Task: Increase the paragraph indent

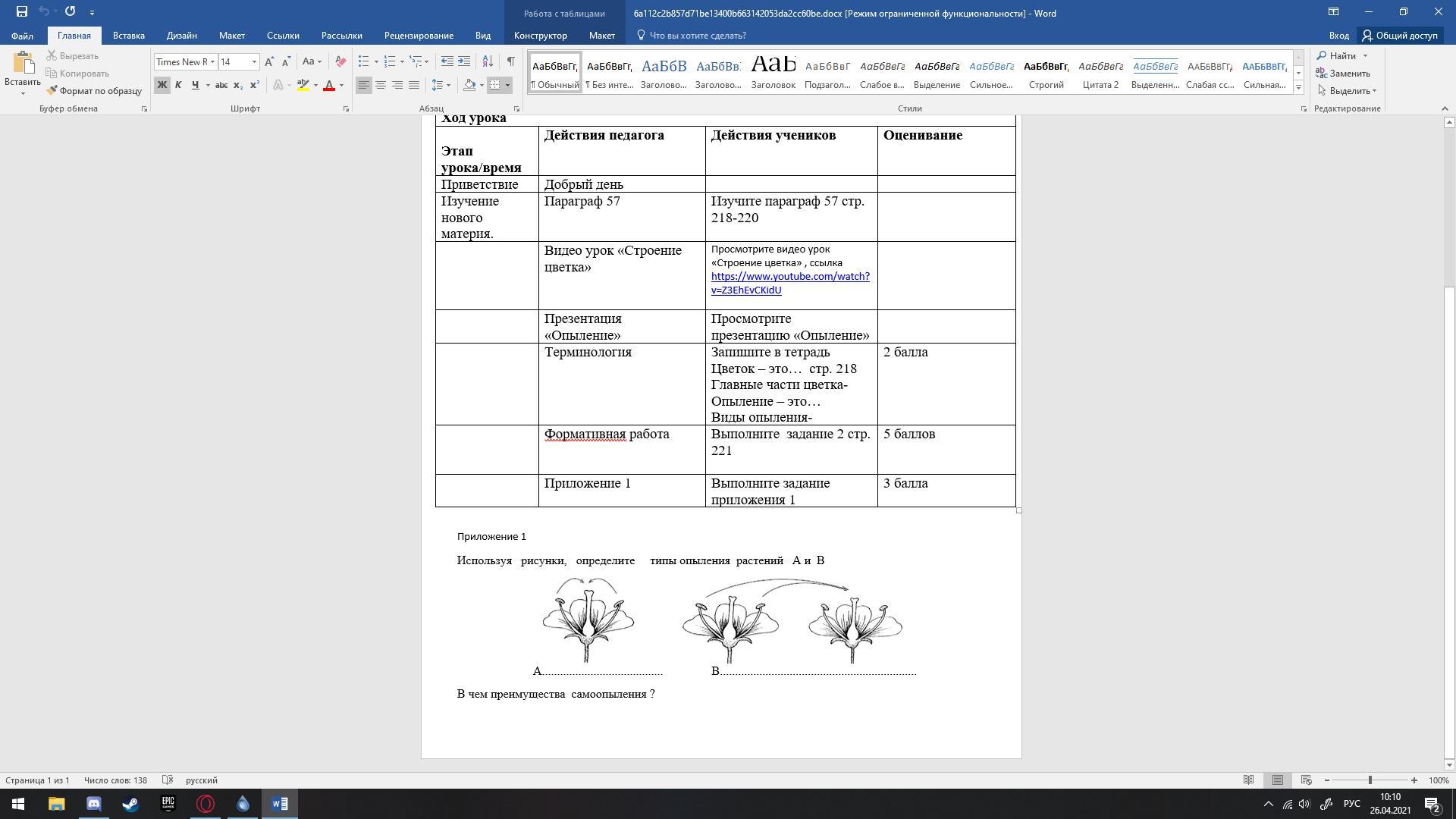Action: [464, 62]
